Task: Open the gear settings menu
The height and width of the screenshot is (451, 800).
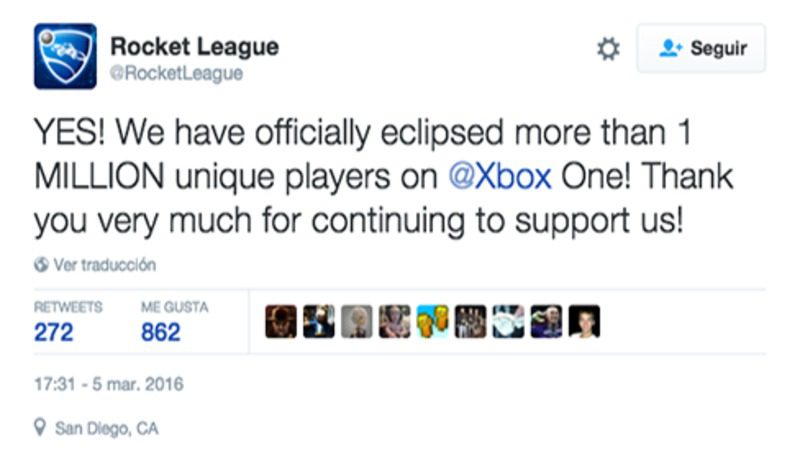Action: [608, 49]
